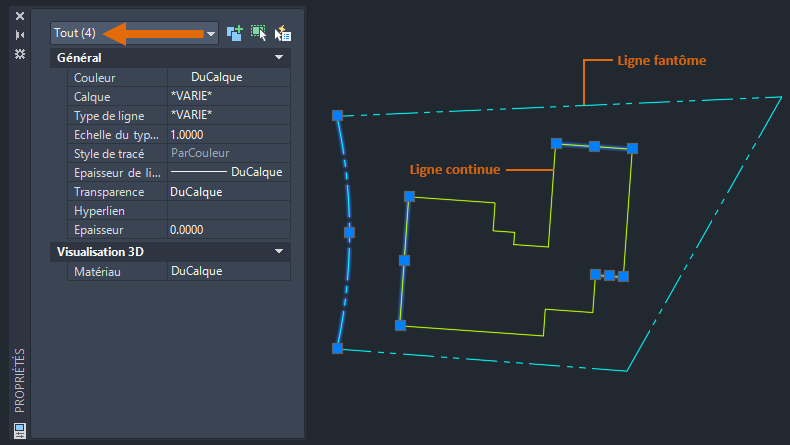Edit the Epaisseur value 0.0000
Viewport: 790px width, 445px height.
point(229,230)
